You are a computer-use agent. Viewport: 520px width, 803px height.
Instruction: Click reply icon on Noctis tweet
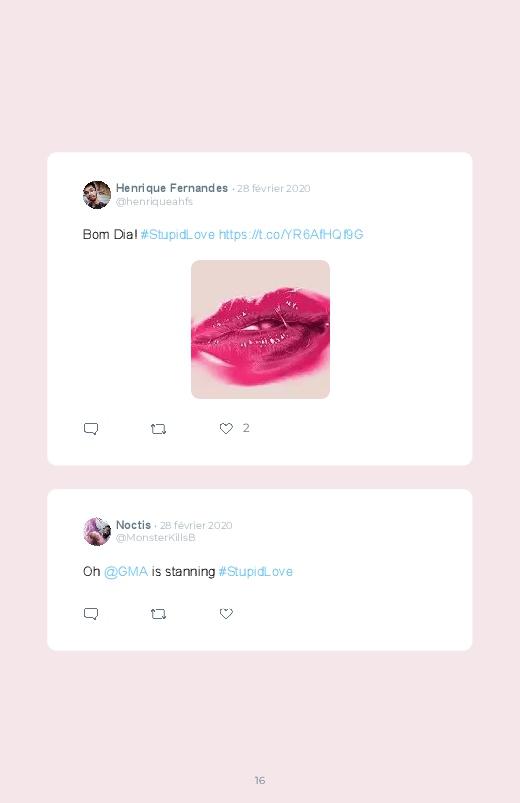click(91, 614)
